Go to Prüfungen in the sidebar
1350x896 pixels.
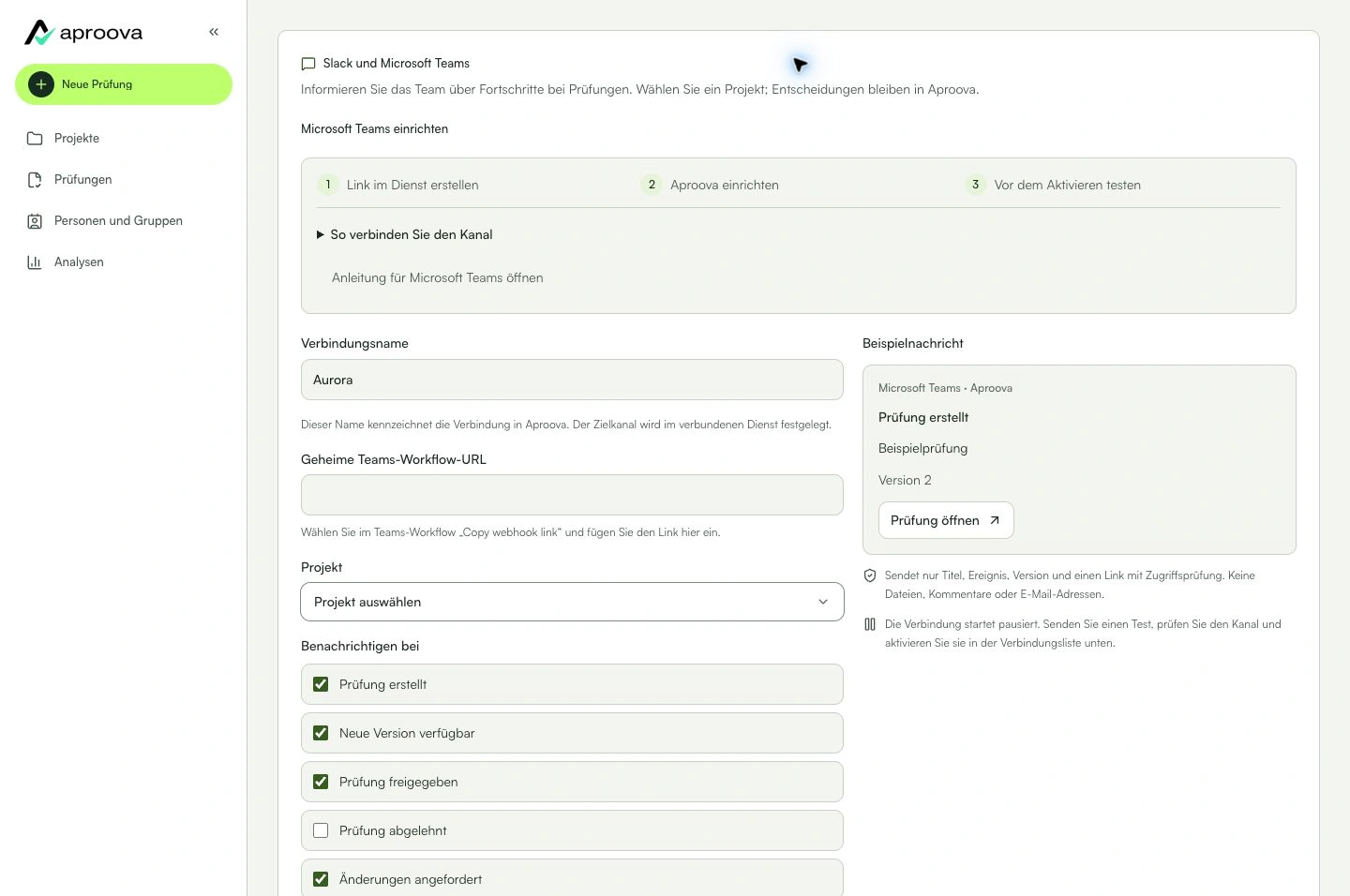[124, 180]
